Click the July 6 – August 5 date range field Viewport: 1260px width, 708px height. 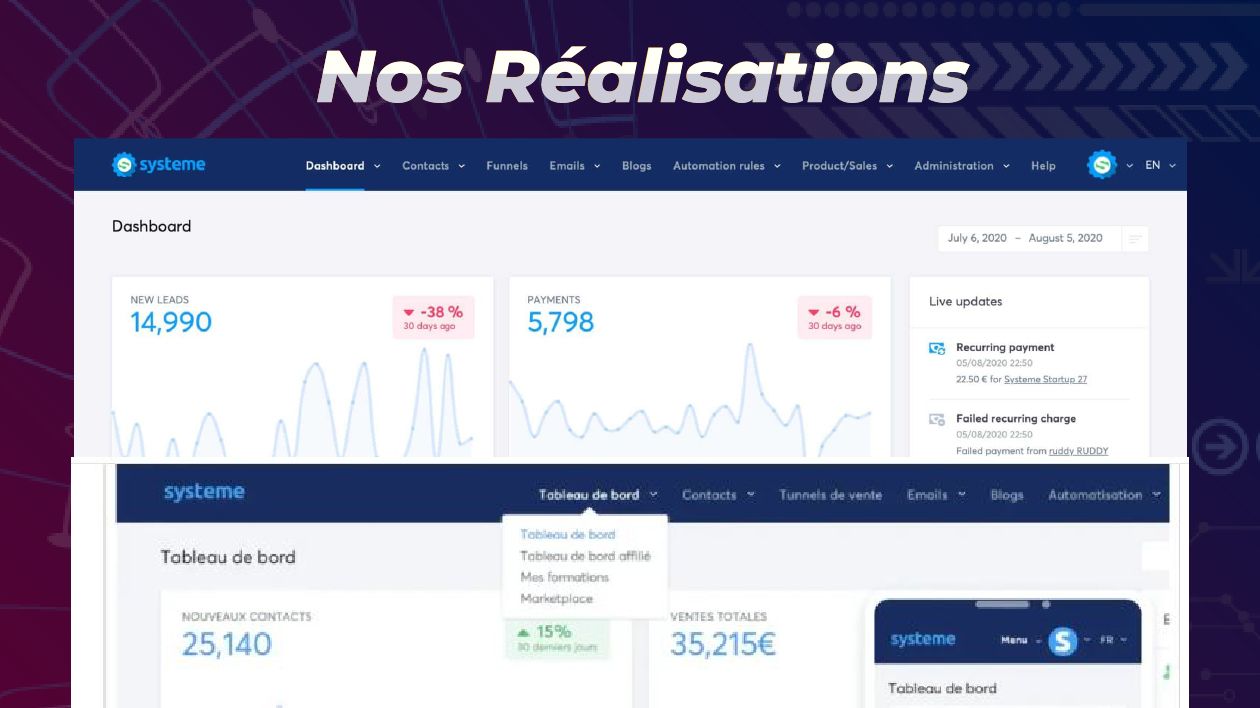1025,238
